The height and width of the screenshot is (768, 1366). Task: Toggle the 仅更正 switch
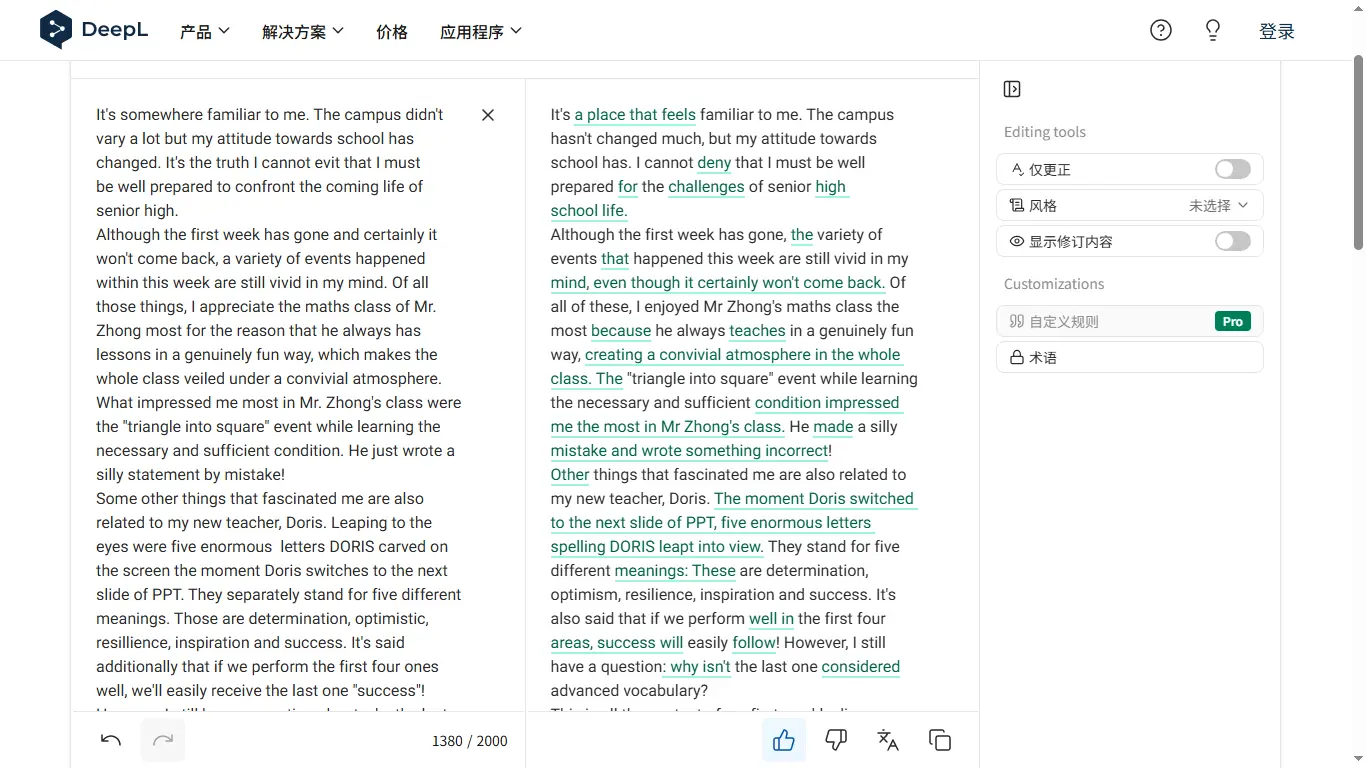pyautogui.click(x=1232, y=169)
